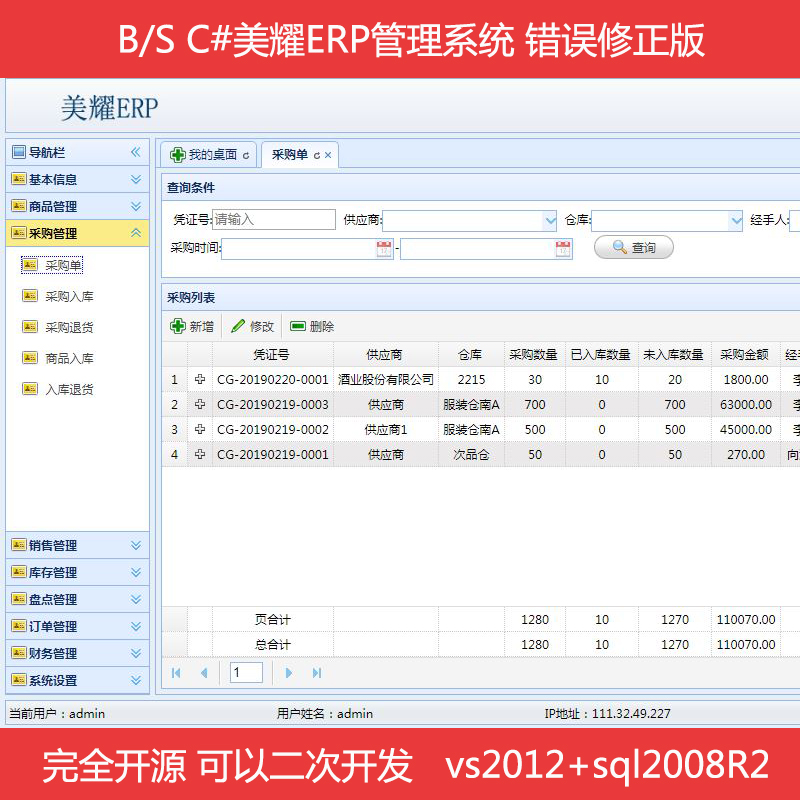Screen dimensions: 800x800
Task: Click the 凭证号 input field
Action: [x=274, y=220]
